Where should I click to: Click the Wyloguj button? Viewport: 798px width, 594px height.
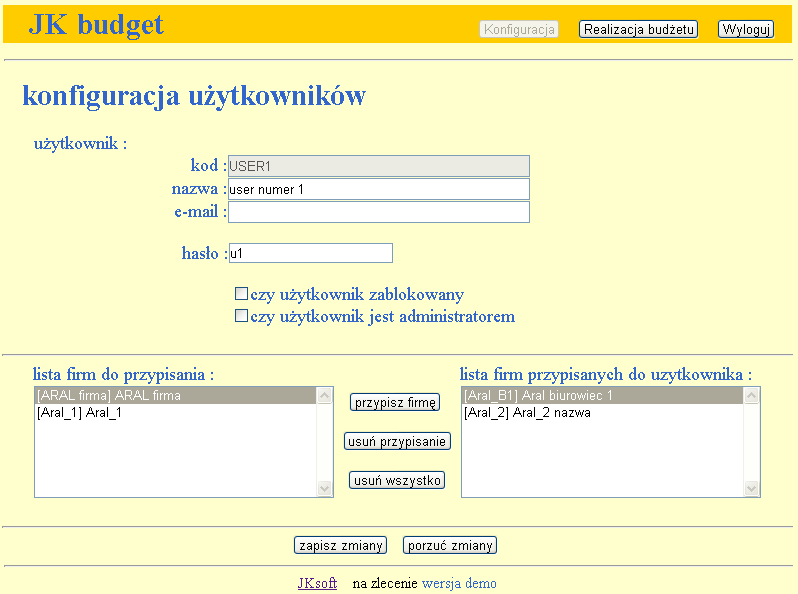pos(746,30)
